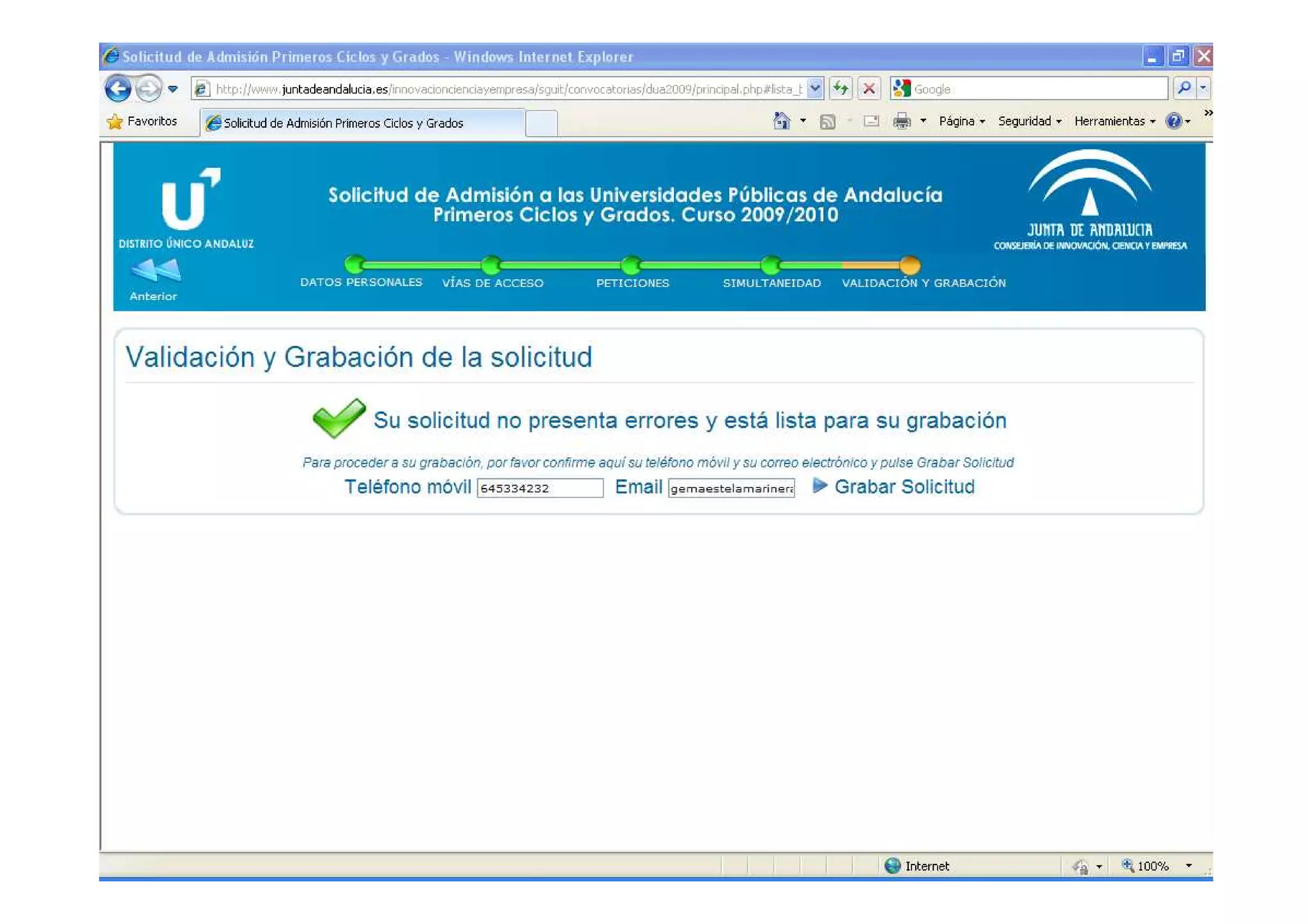This screenshot has height=924, width=1308.
Task: Click the RSS feeds icon
Action: coord(827,121)
